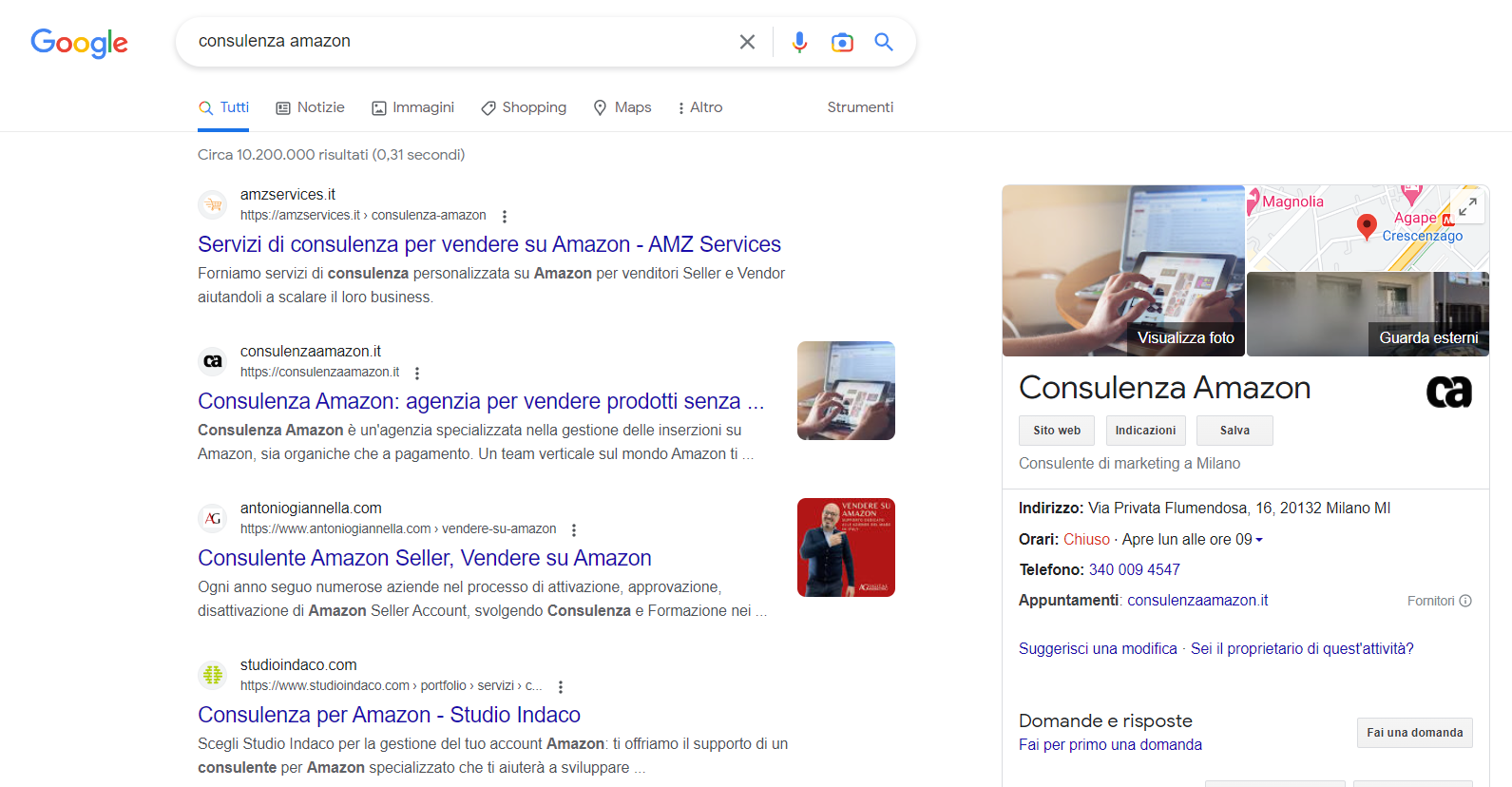Expand the map with arrows icon
The width and height of the screenshot is (1512, 787).
point(1468,206)
